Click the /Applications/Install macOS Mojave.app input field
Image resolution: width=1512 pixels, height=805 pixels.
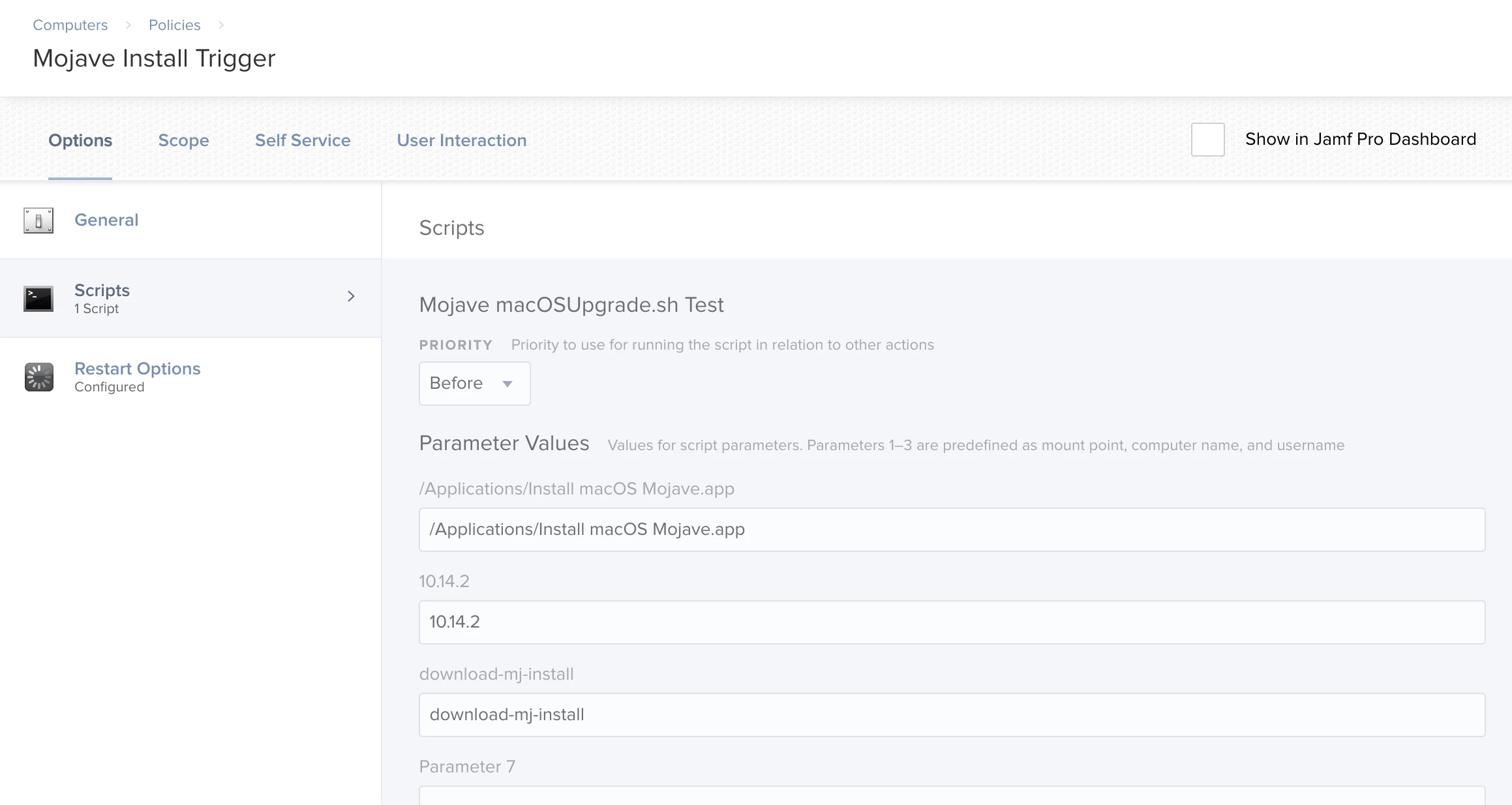952,530
